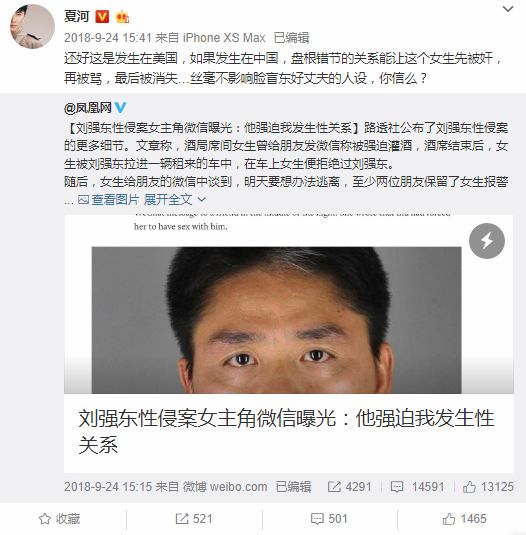Click 收藏 to favorite this post
Viewport: 526px width, 535px height.
pos(59,519)
